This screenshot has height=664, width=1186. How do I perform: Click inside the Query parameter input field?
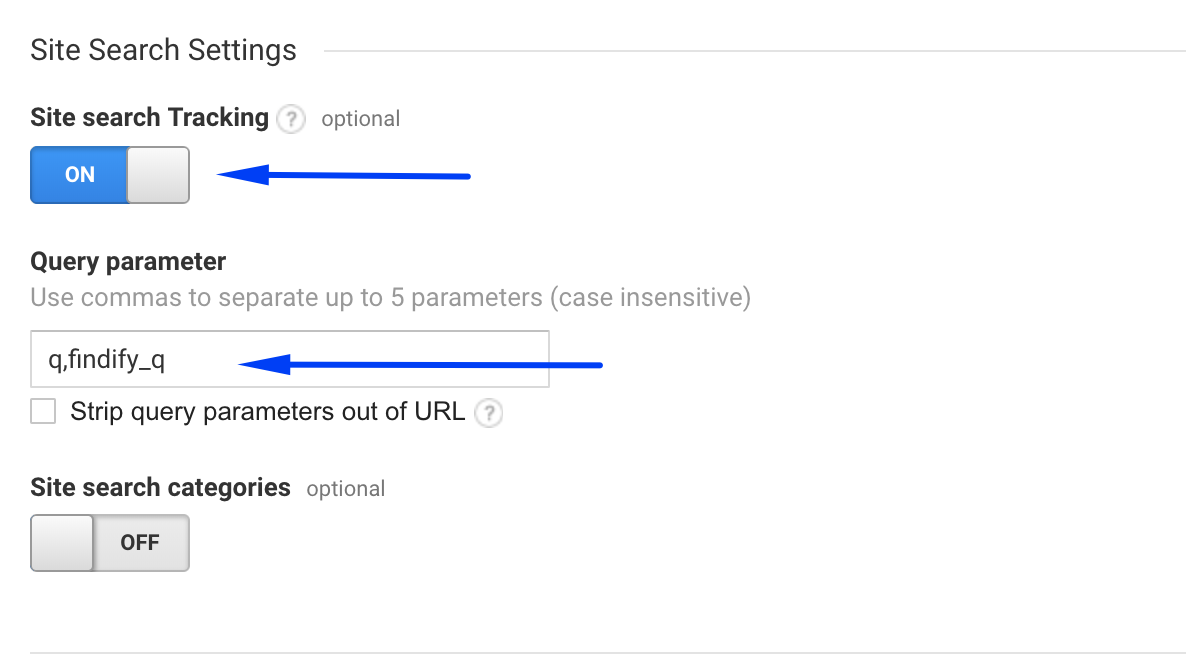point(290,358)
